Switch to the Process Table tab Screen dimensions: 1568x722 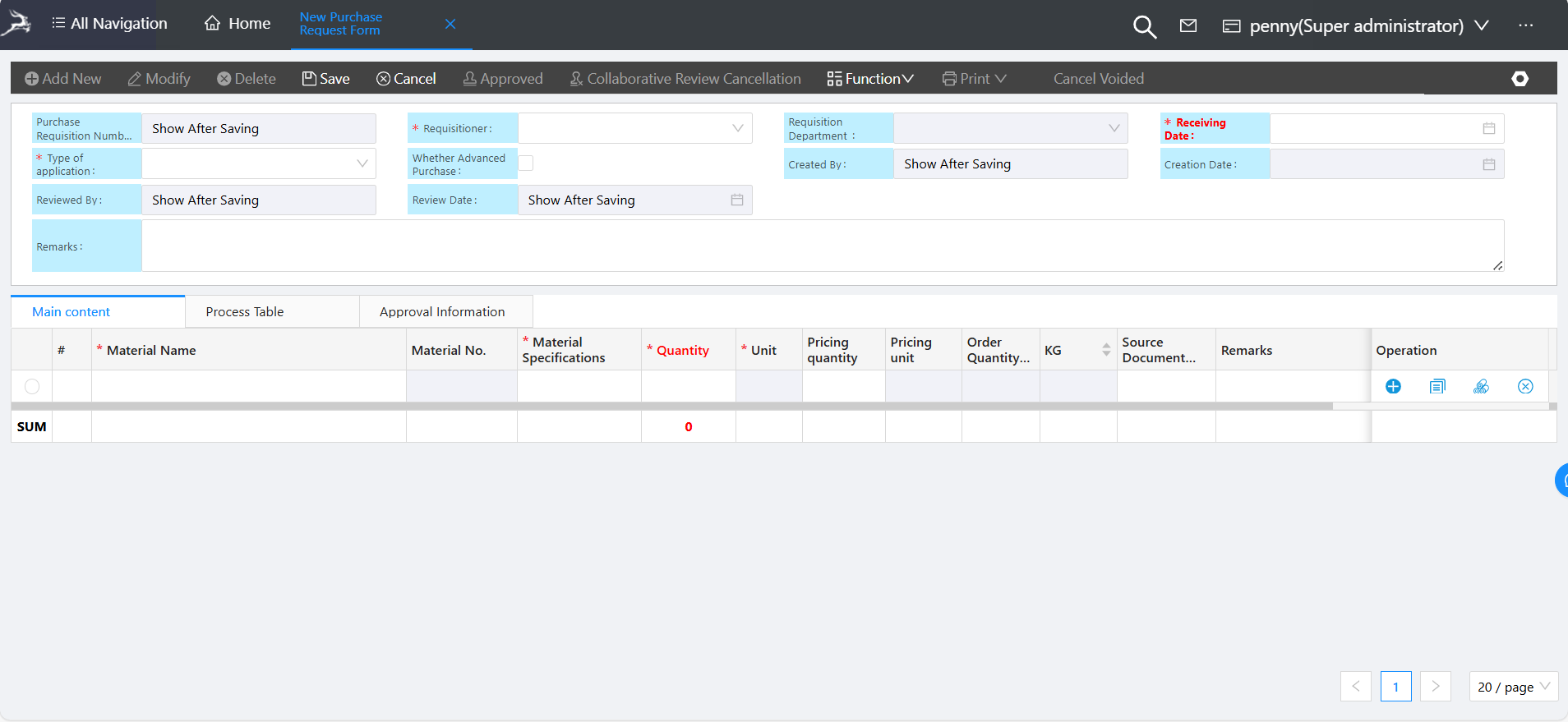(245, 312)
